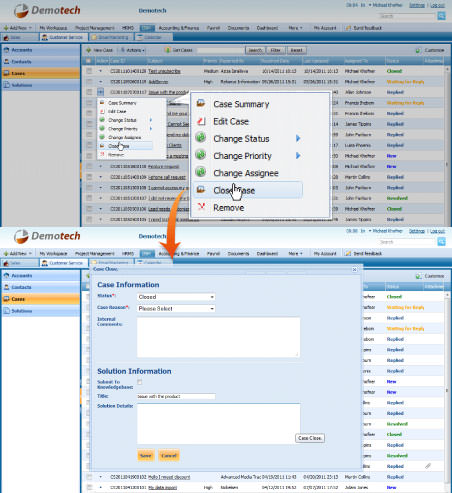Click the Case Summary icon in the enlarged menu
Image resolution: width=452 pixels, height=493 pixels.
pos(201,103)
